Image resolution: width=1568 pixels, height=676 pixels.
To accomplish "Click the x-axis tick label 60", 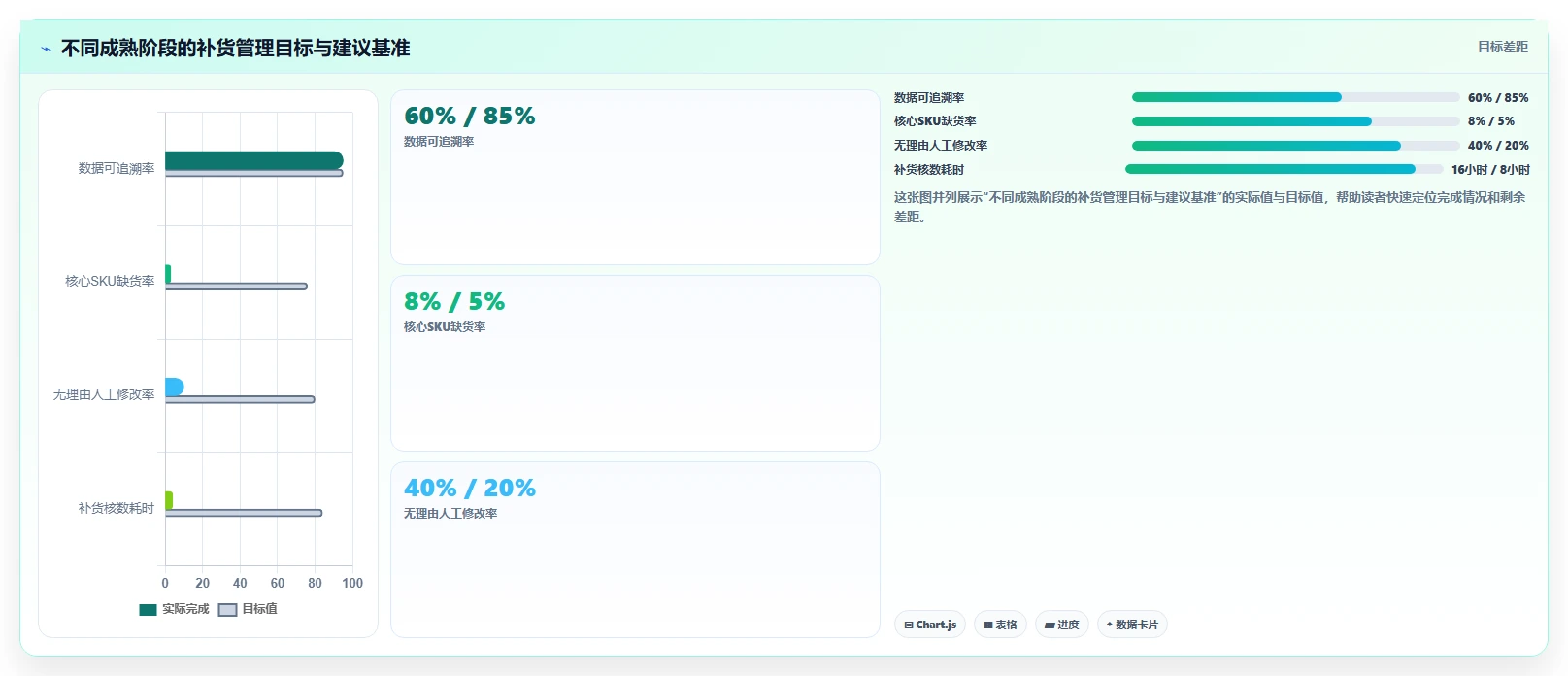I will (x=278, y=583).
